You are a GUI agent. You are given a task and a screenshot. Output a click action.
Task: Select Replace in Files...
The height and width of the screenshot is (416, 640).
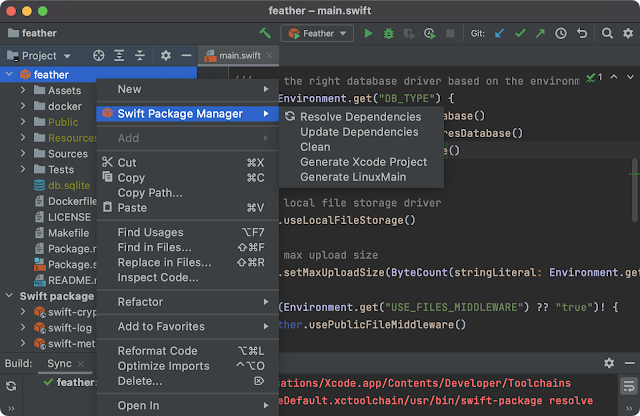pyautogui.click(x=188, y=263)
